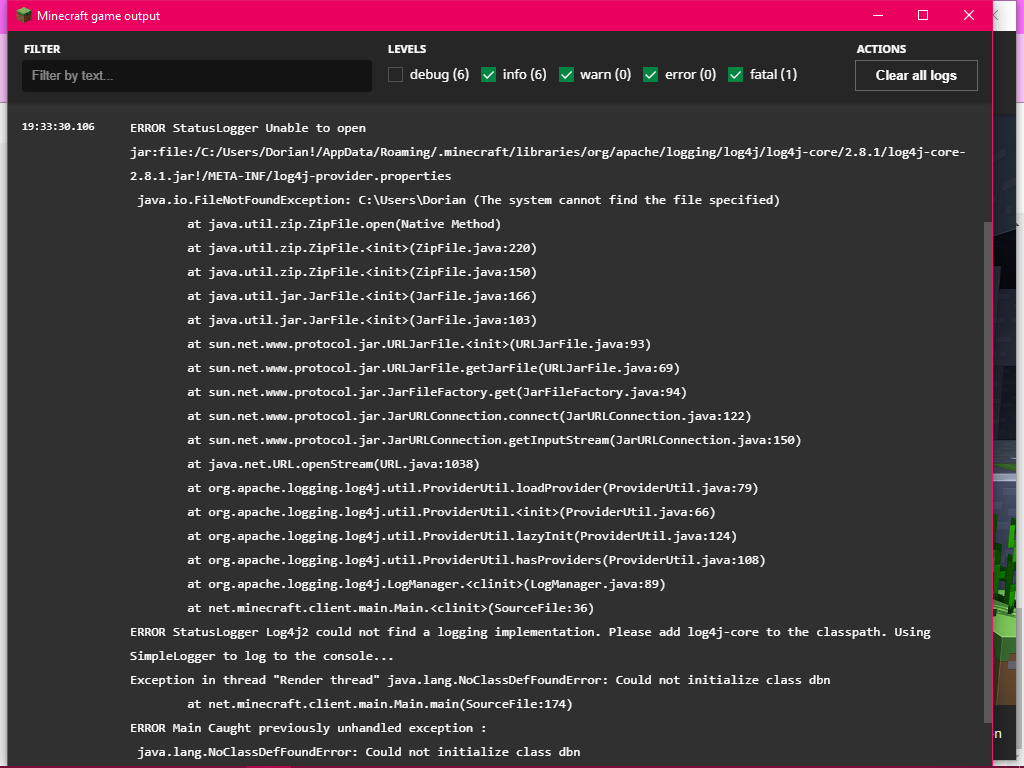Enable the debug (6) level checkbox

[396, 75]
